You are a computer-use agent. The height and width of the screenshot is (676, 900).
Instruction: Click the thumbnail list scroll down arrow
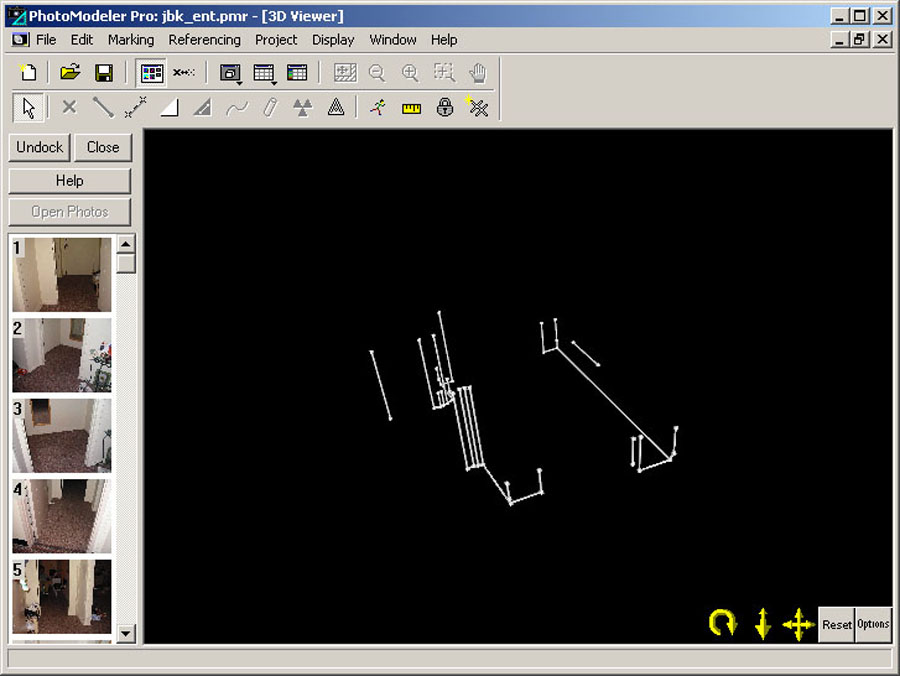[x=126, y=634]
